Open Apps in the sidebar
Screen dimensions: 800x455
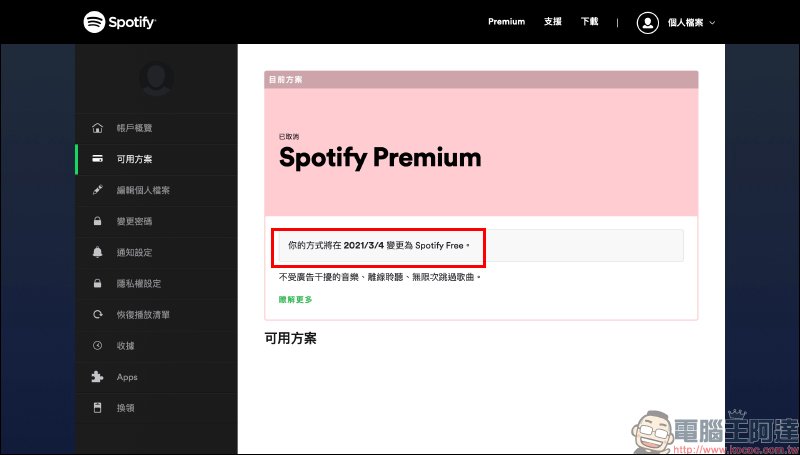(127, 377)
